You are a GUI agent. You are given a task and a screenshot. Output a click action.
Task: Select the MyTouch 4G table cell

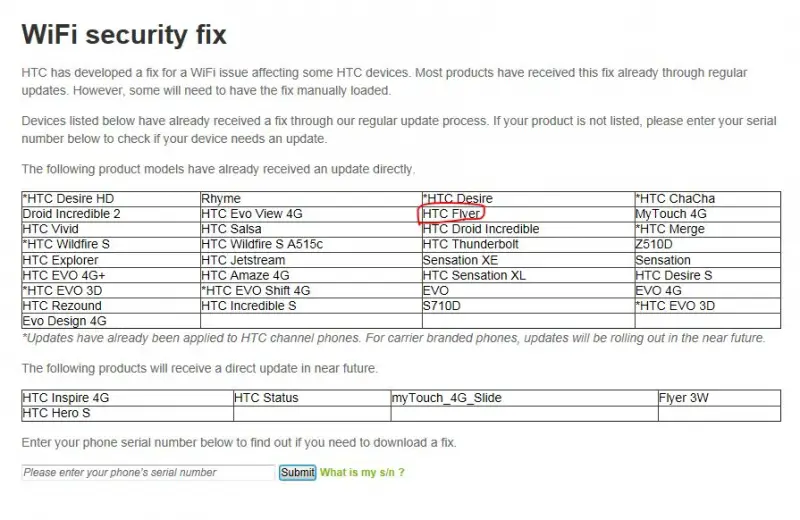[x=708, y=214]
